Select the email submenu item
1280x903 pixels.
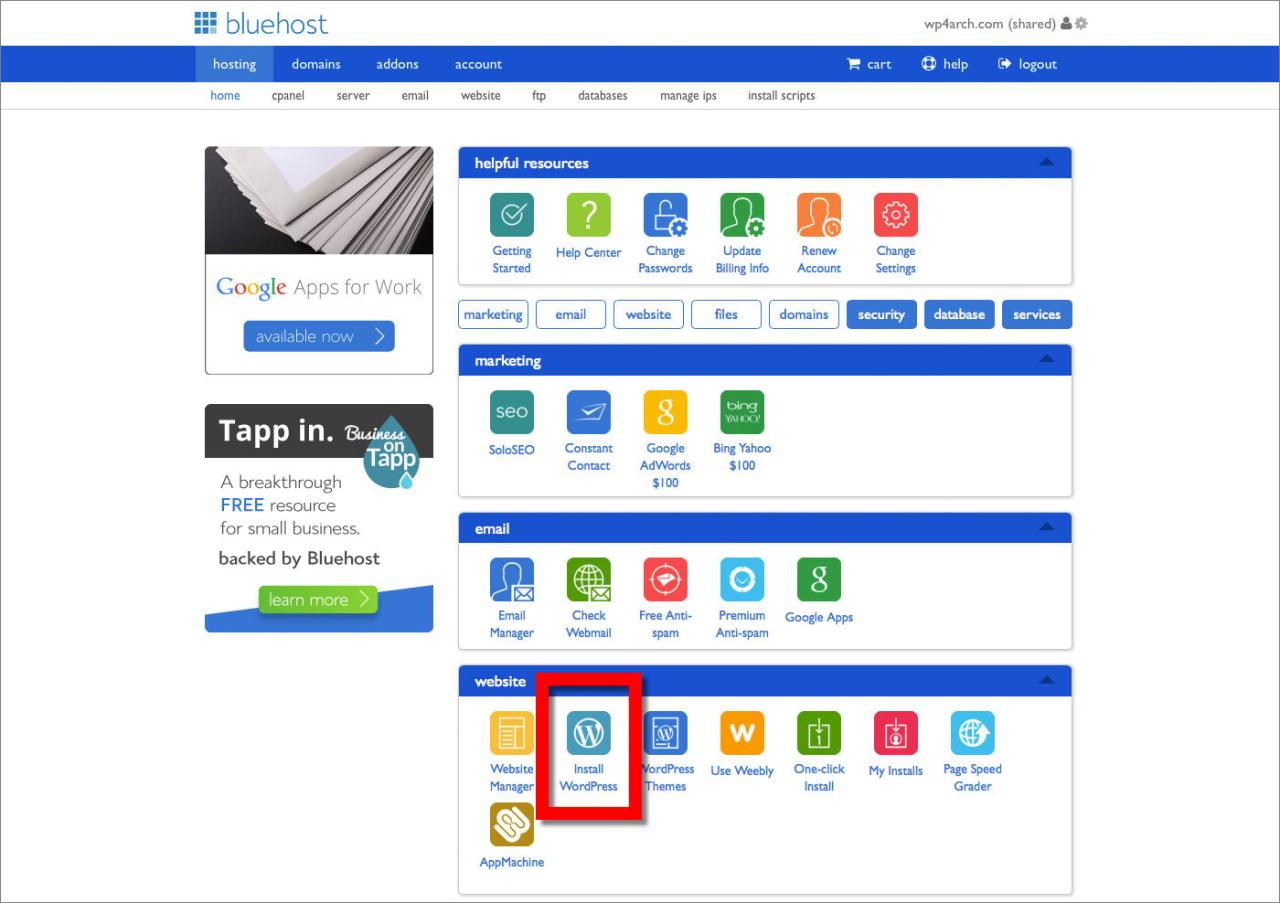click(x=415, y=96)
